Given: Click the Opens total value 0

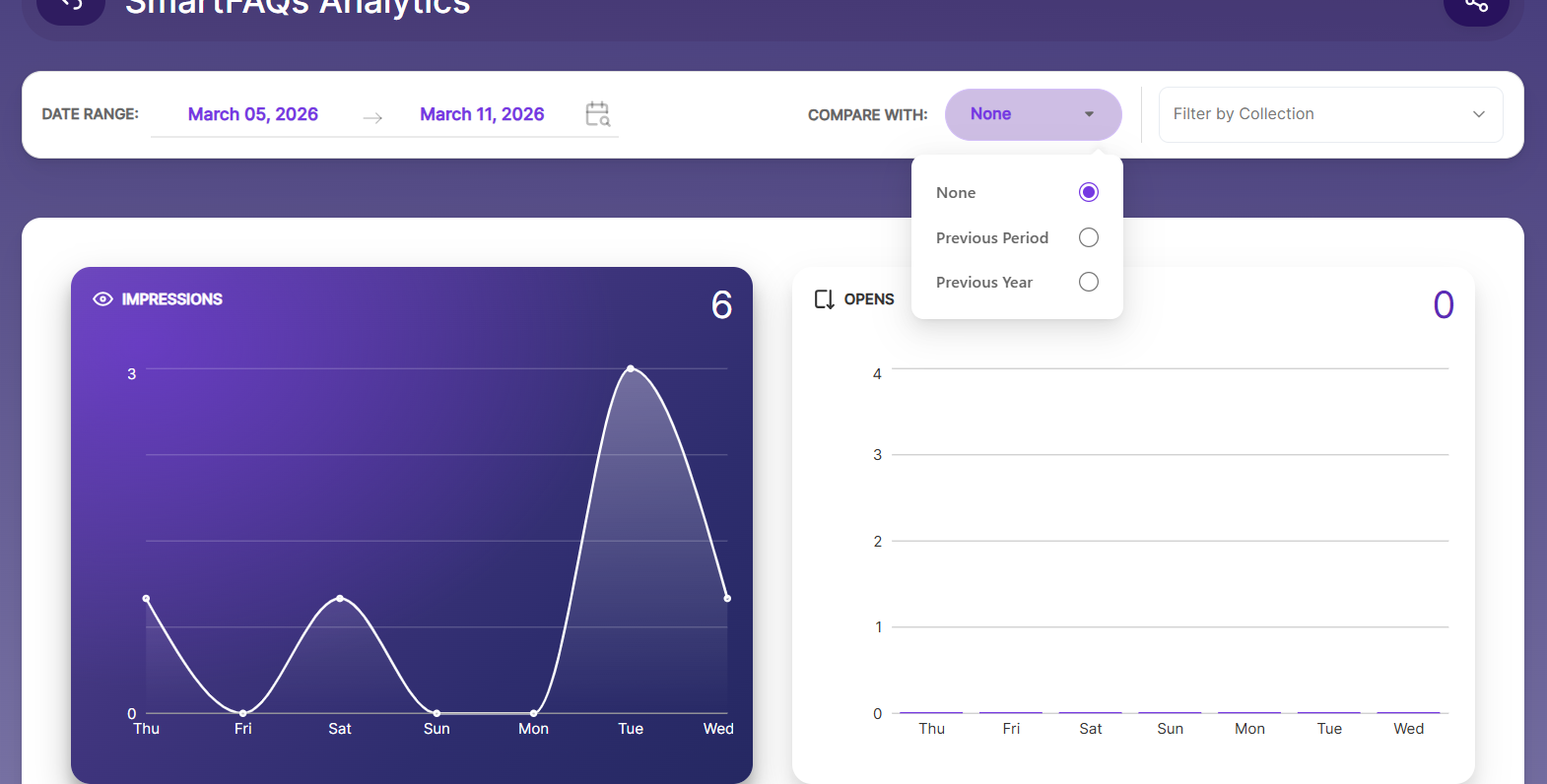Looking at the screenshot, I should [1444, 305].
